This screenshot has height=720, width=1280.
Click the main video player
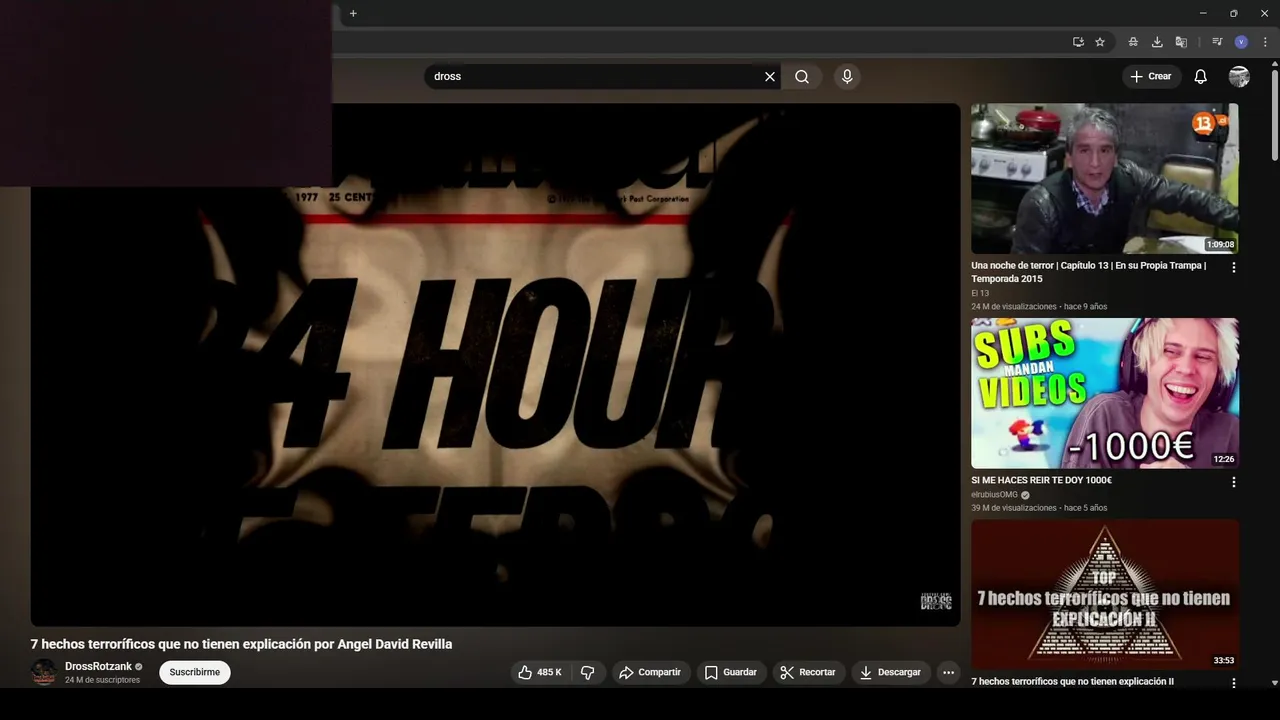[495, 365]
